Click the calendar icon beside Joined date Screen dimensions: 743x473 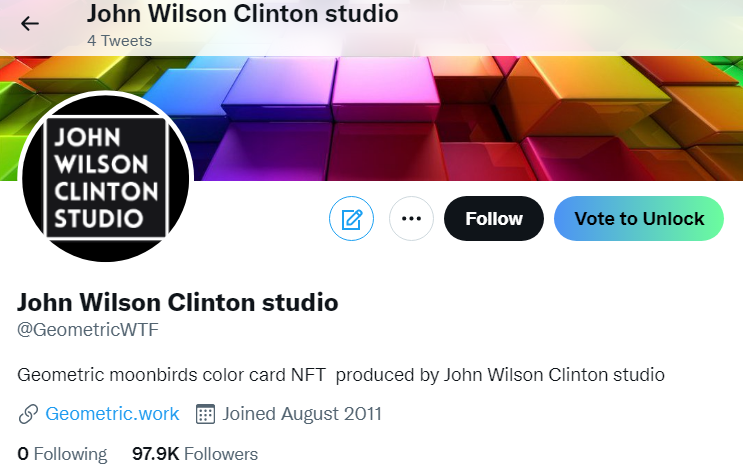(x=206, y=413)
